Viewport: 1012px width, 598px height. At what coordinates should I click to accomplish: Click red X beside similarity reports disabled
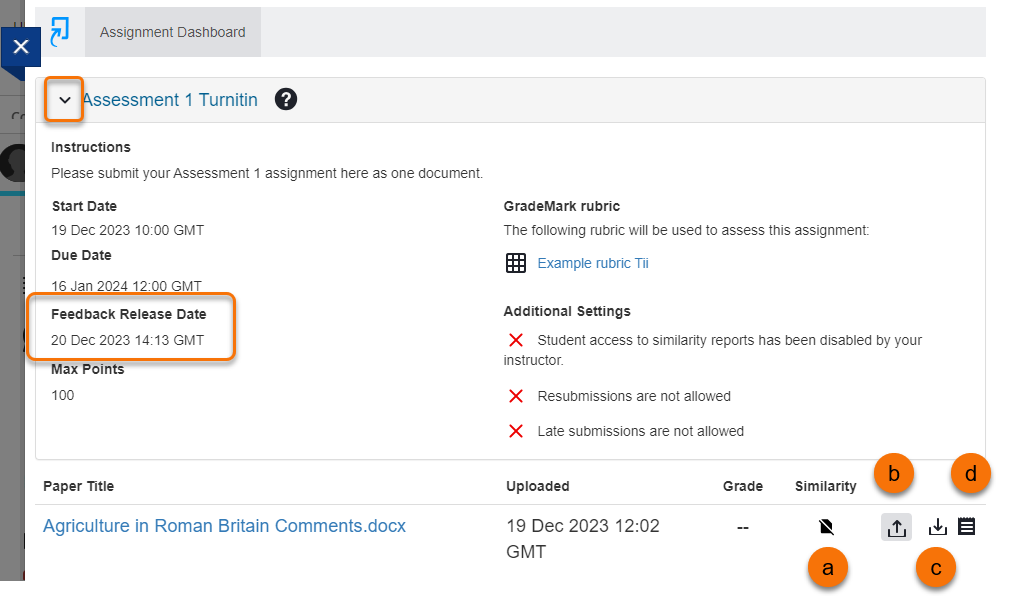pyautogui.click(x=516, y=341)
